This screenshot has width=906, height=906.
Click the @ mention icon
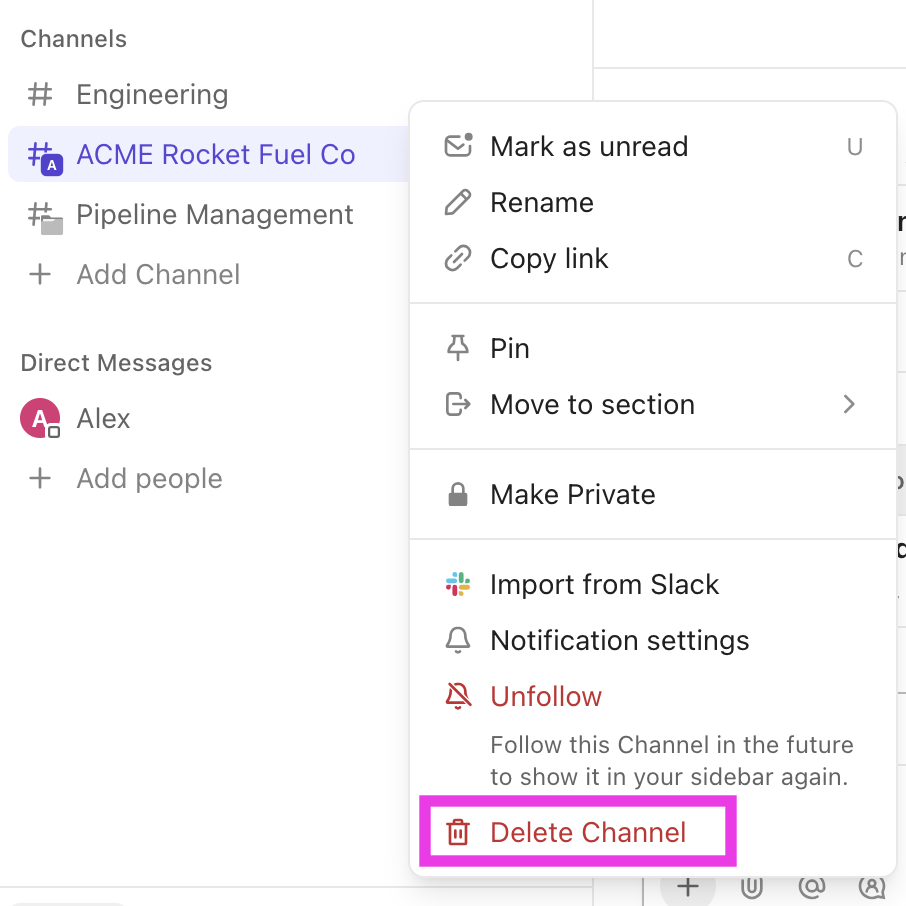point(812,886)
